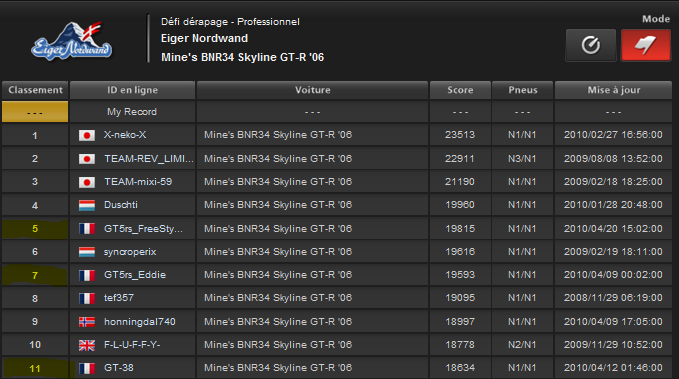Sort by the Classement column header
Screen dimensions: 679x379
pos(35,90)
